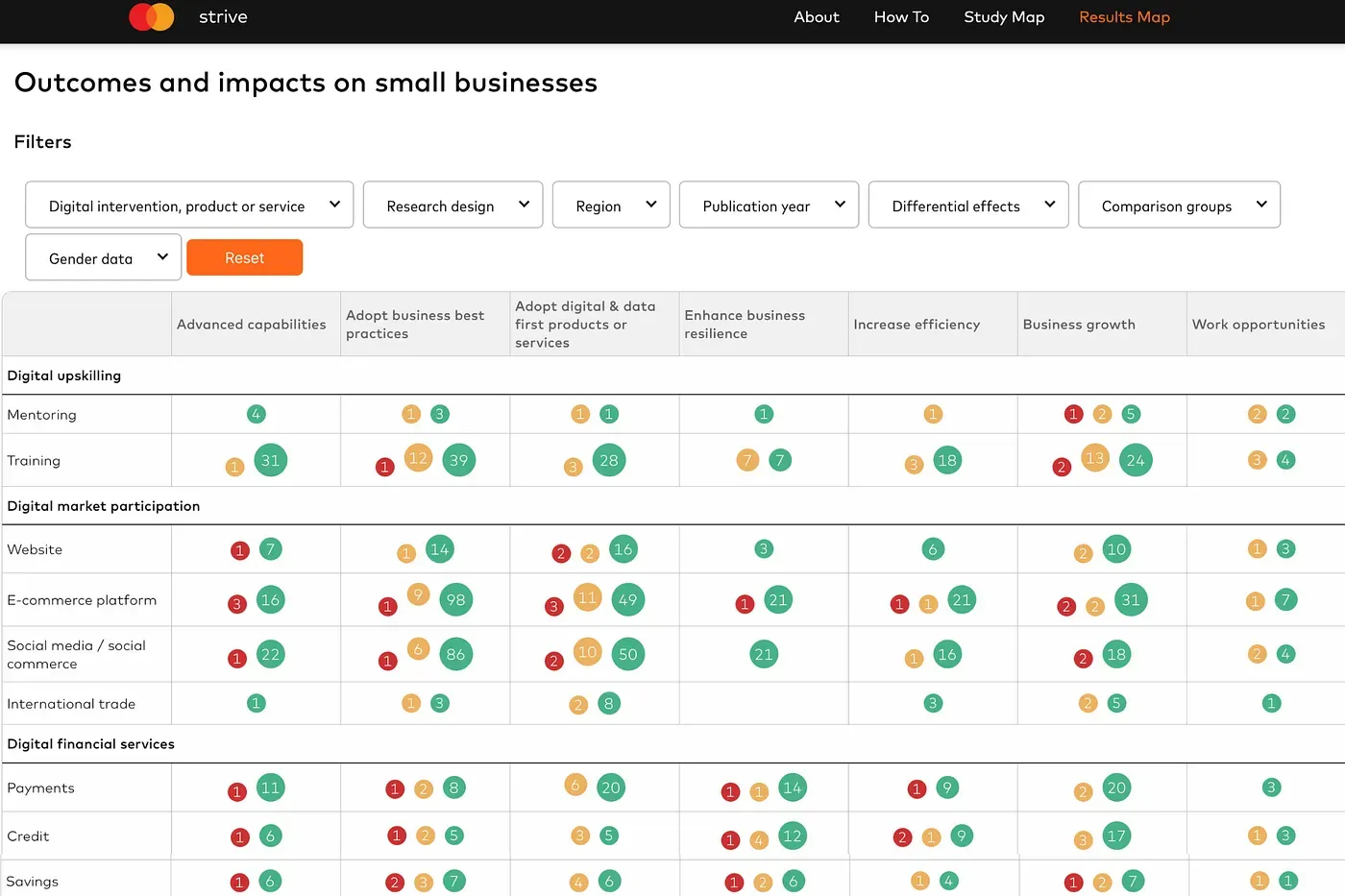Screen dimensions: 1345x896
Task: Click green bubble 4 in Mentoring row
Action: pyautogui.click(x=256, y=414)
